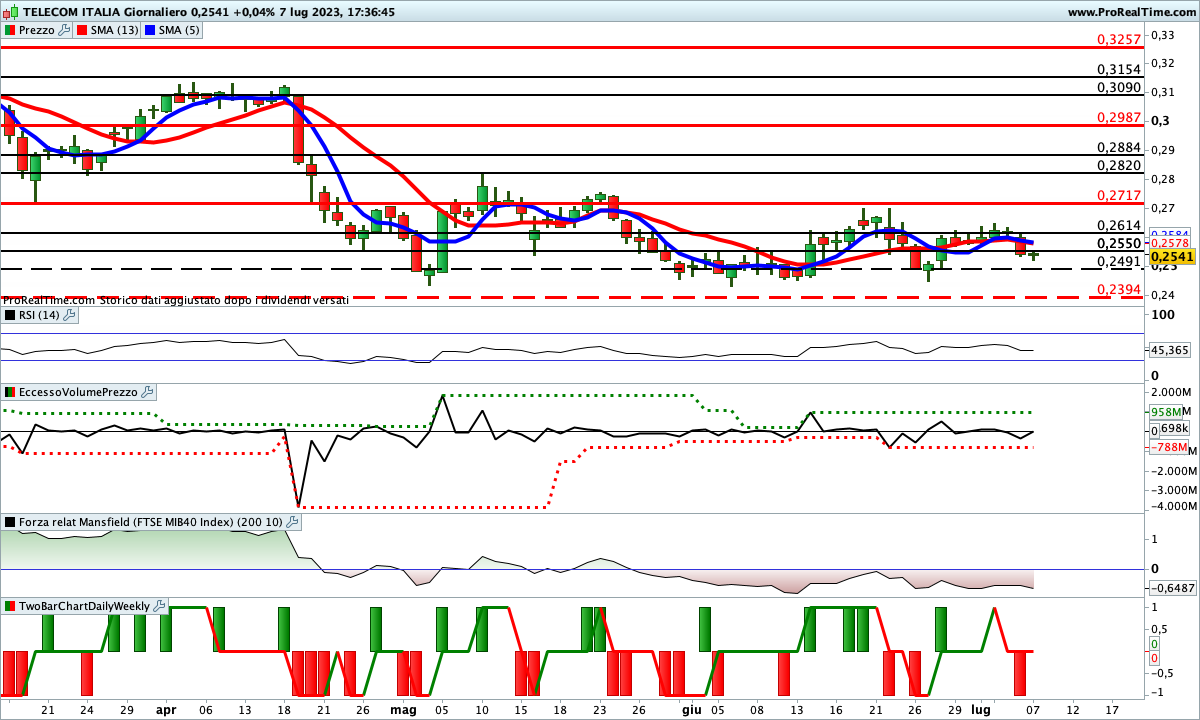The width and height of the screenshot is (1200, 720).
Task: Click the 0,3257 resistance level label
Action: point(1119,39)
